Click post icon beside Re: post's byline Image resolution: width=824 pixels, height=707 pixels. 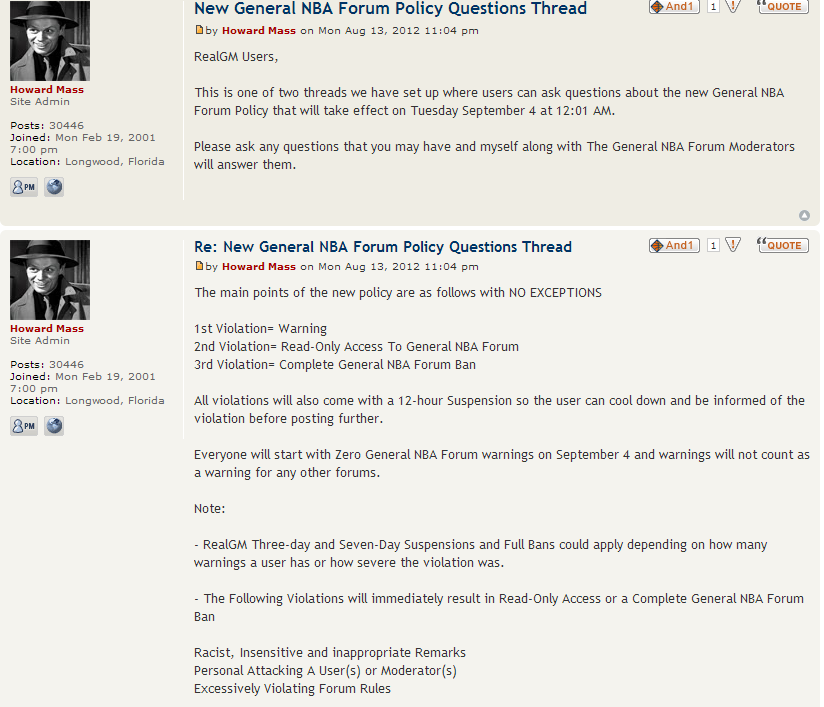(199, 266)
